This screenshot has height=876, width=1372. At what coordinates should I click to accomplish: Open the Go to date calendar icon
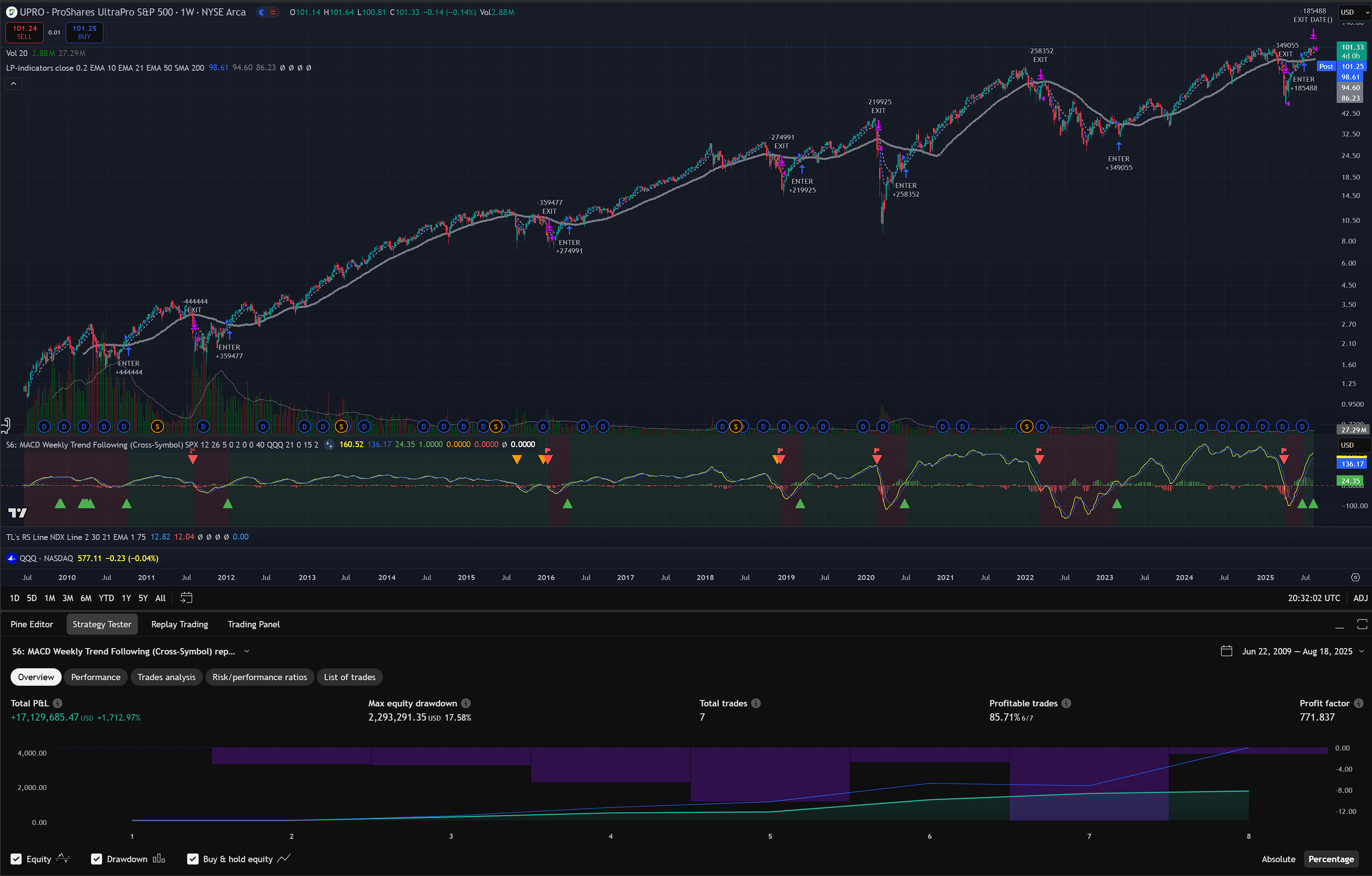pyautogui.click(x=186, y=597)
